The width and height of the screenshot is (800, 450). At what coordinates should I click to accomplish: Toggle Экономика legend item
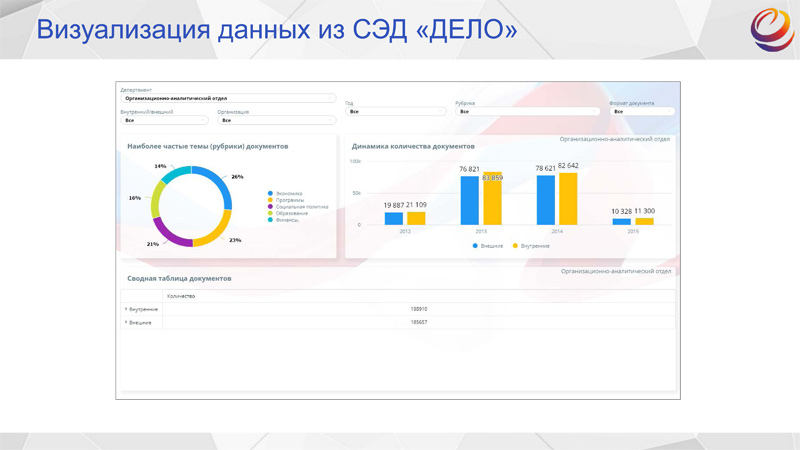(285, 193)
